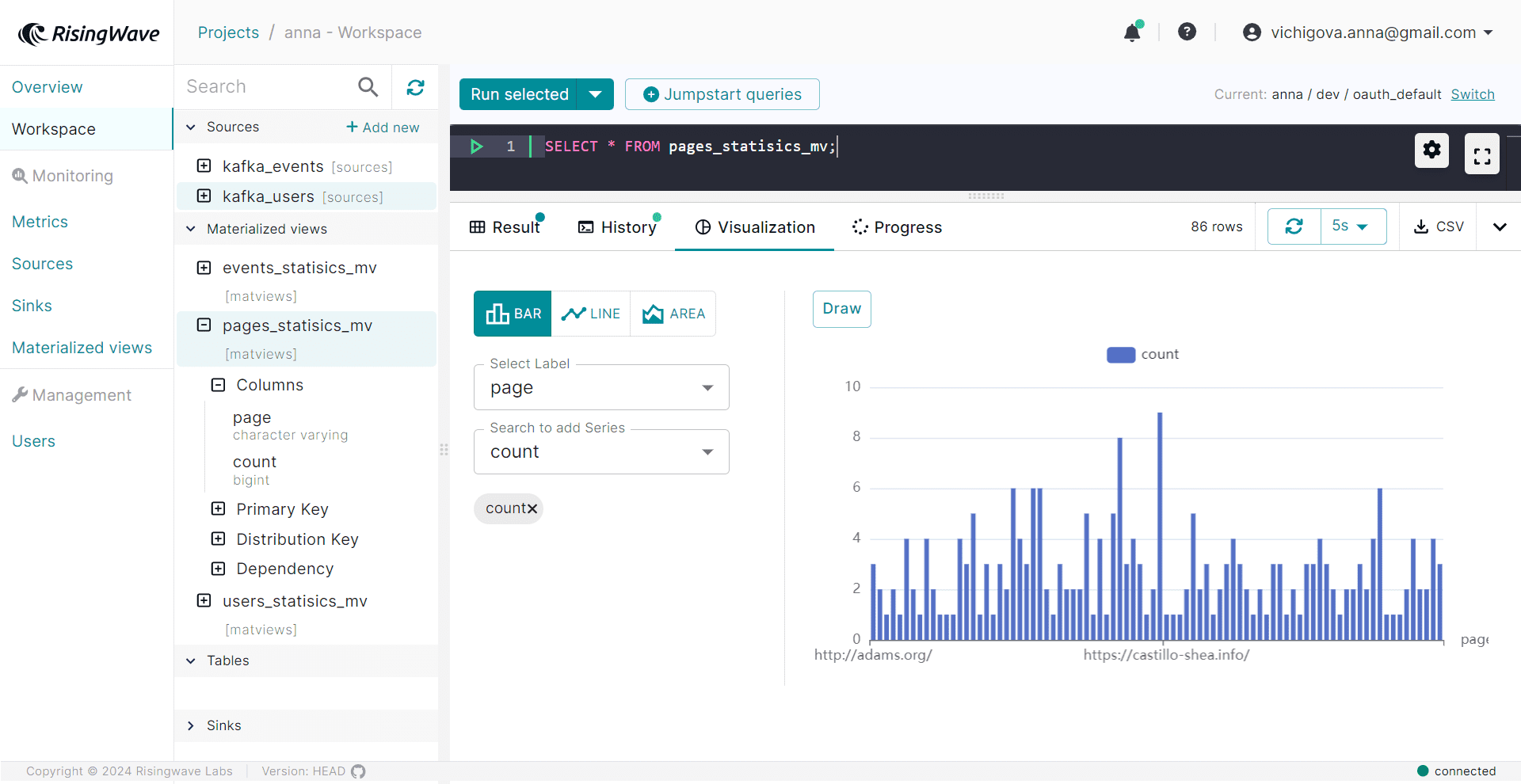Image resolution: width=1521 pixels, height=784 pixels.
Task: Open editor settings gear
Action: tap(1431, 150)
